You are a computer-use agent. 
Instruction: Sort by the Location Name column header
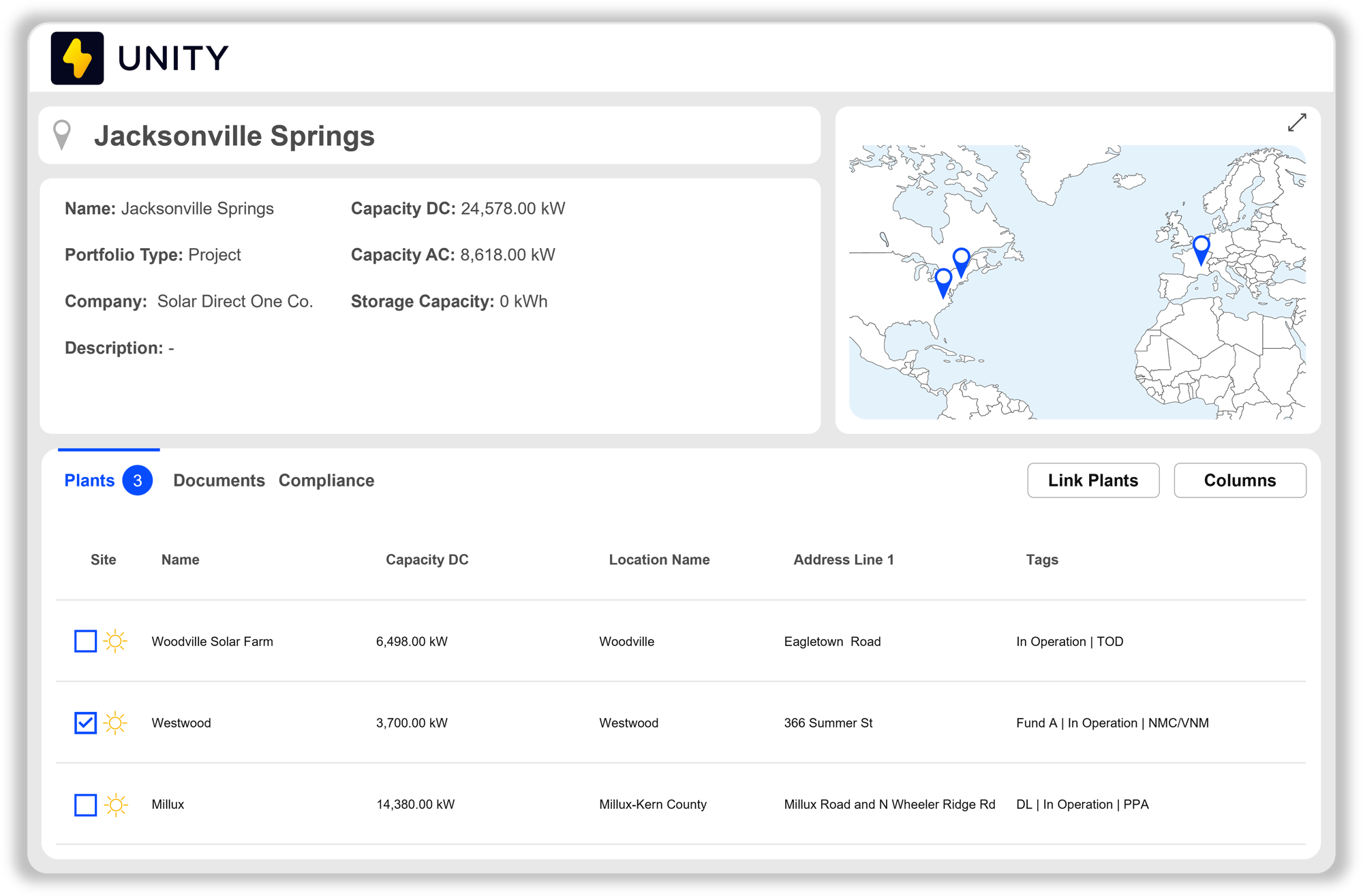coord(658,559)
